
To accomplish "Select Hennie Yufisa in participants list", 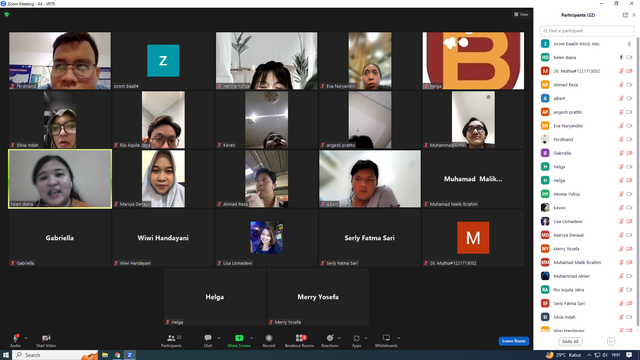I will (x=587, y=194).
